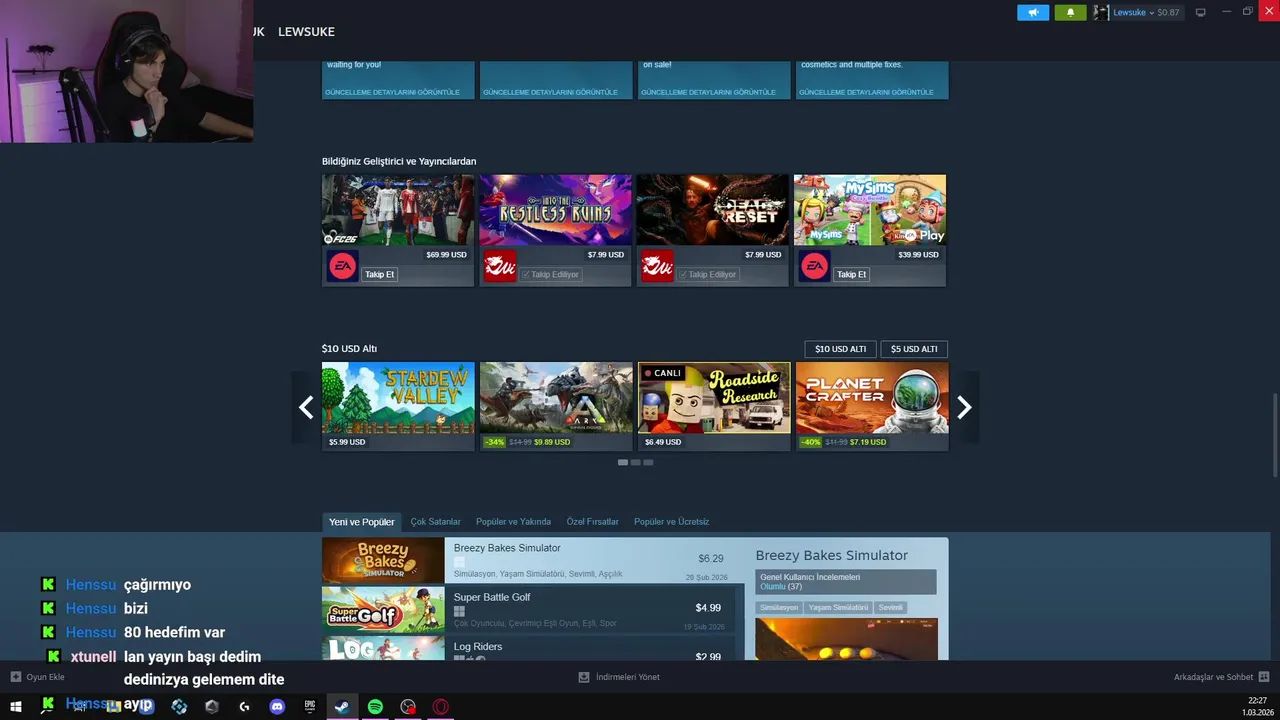Click the EA publisher logo under FC 26
Screen dimensions: 1280x720
pos(342,266)
